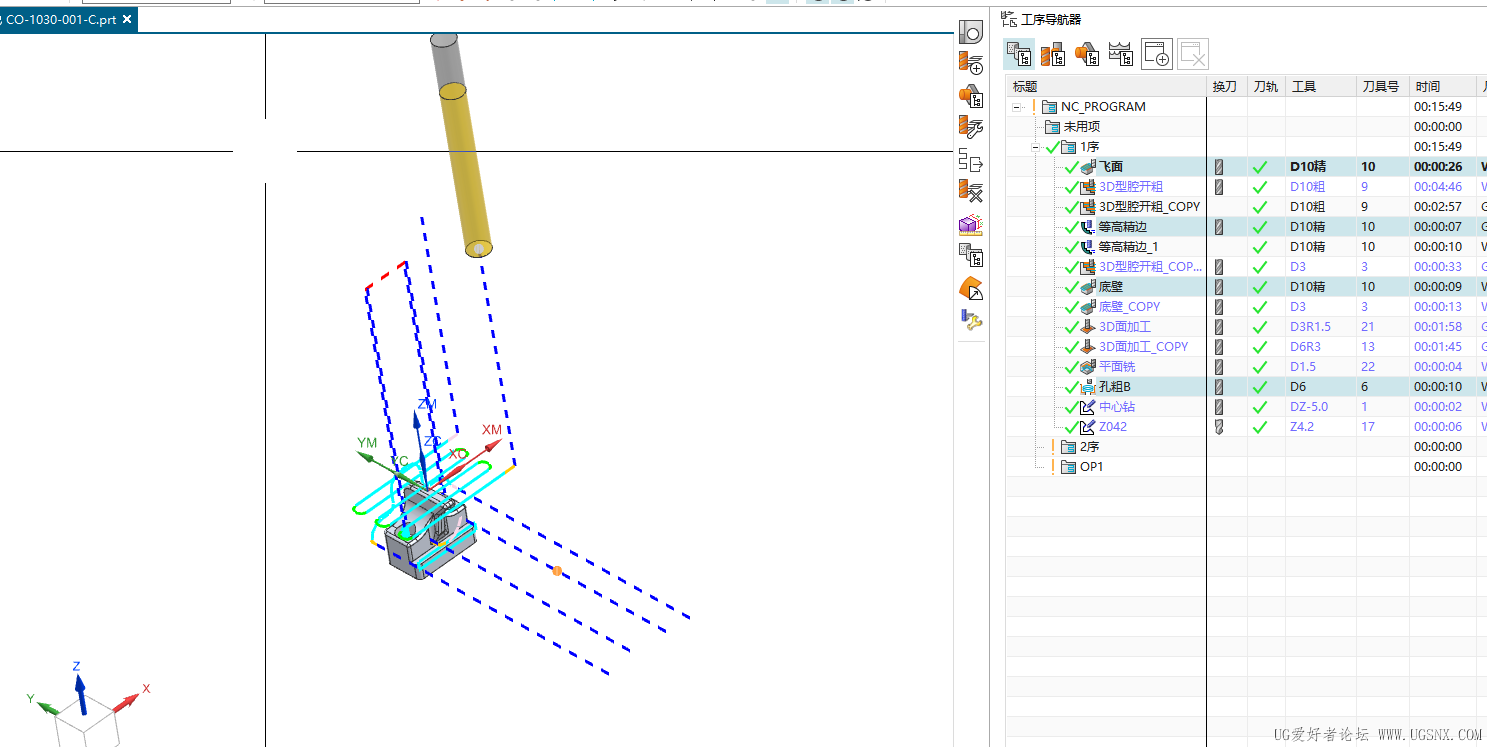This screenshot has width=1487, height=747.
Task: Select the 飞面 operation in the tree
Action: pos(1110,167)
